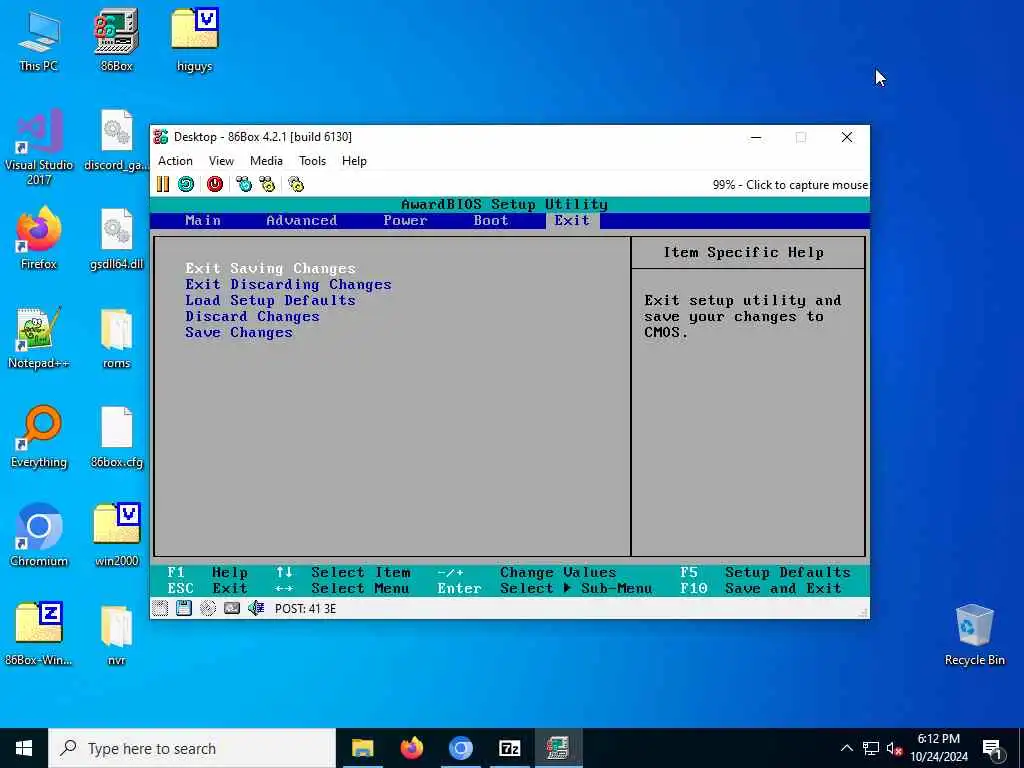Select the 86Box-Win... archive icon

[39, 635]
